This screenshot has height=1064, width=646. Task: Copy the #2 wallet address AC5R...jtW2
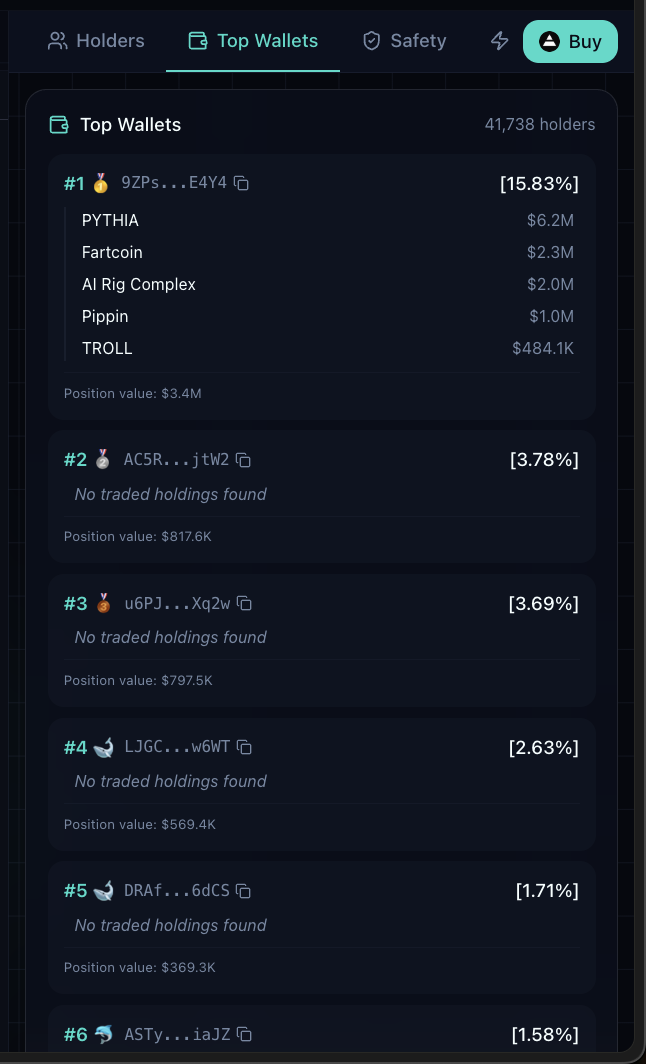(244, 459)
